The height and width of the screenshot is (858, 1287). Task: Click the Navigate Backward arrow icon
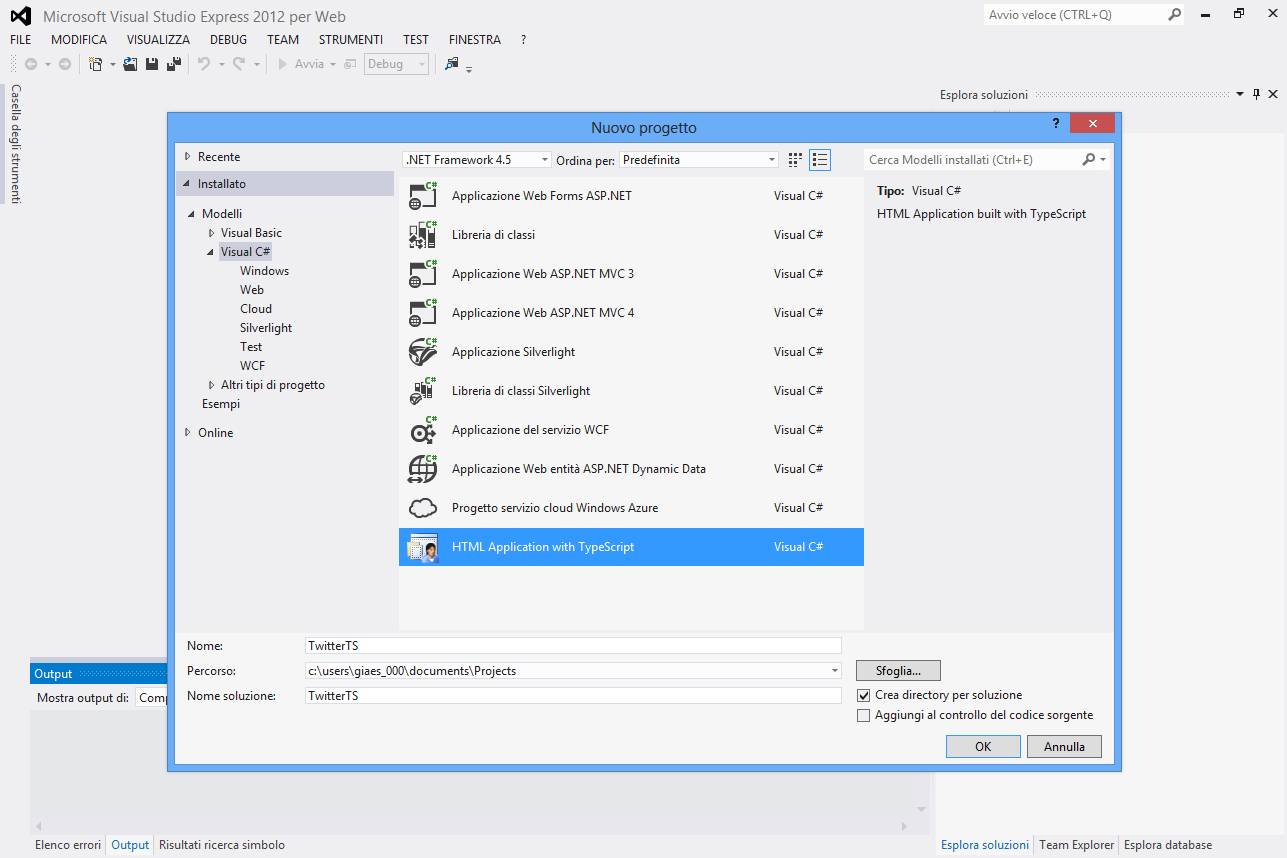coord(31,64)
